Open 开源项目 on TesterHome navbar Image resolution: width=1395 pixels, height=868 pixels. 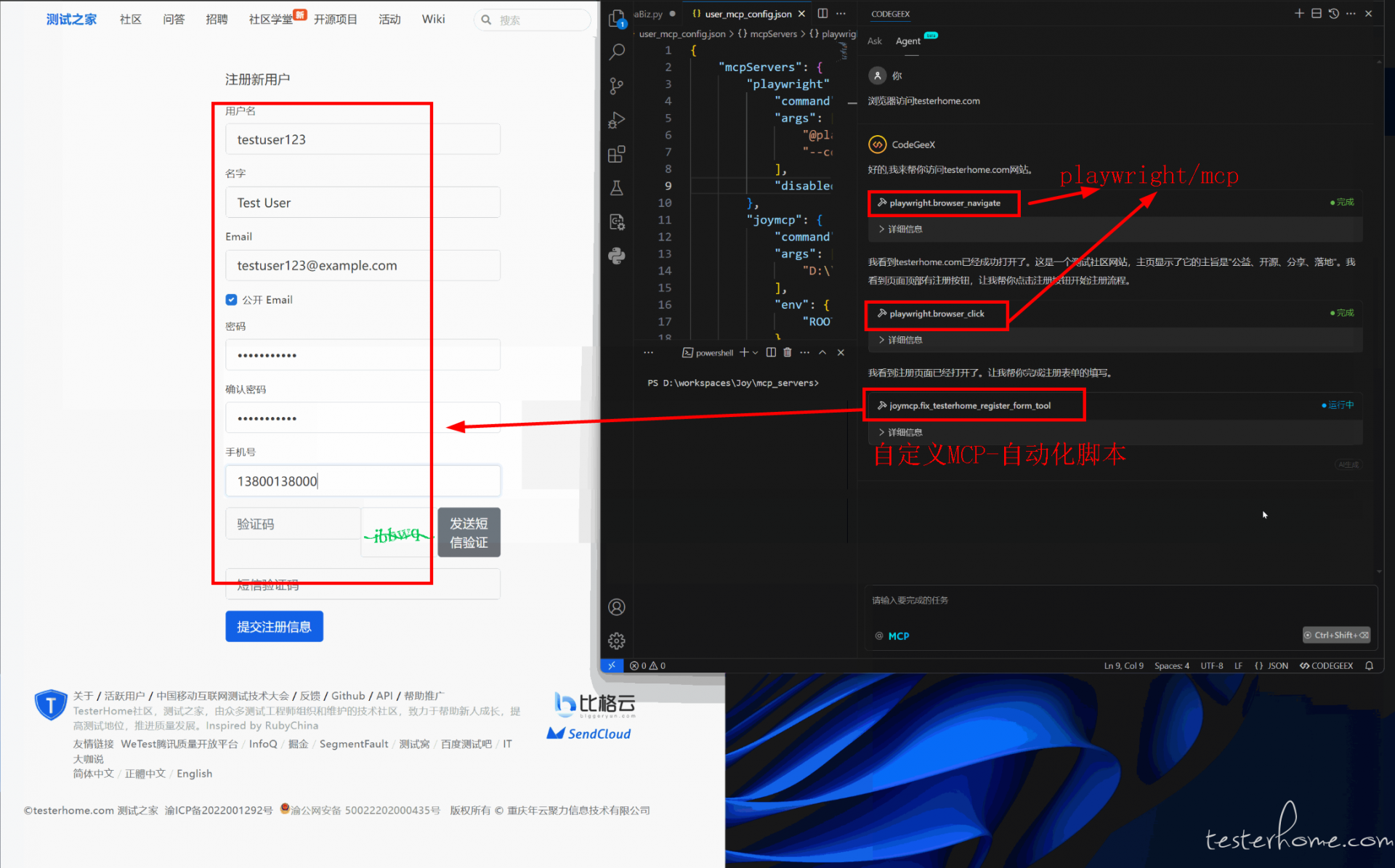pos(335,20)
